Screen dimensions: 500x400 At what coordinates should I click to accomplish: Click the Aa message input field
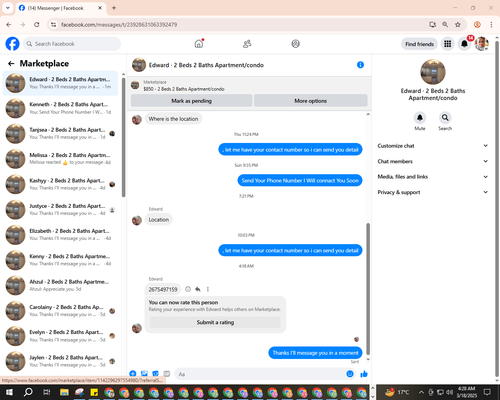coord(260,374)
